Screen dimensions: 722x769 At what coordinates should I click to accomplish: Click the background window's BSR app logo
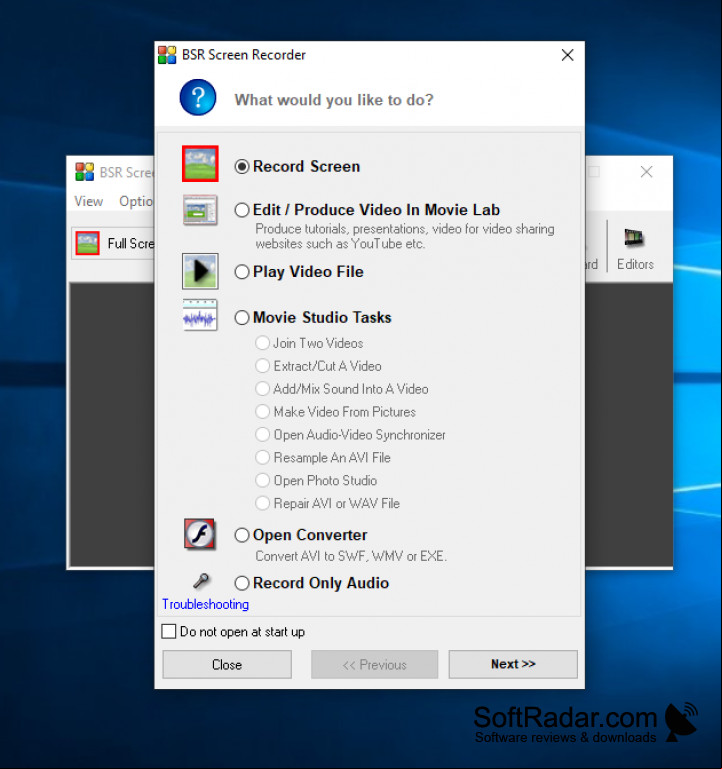point(84,172)
